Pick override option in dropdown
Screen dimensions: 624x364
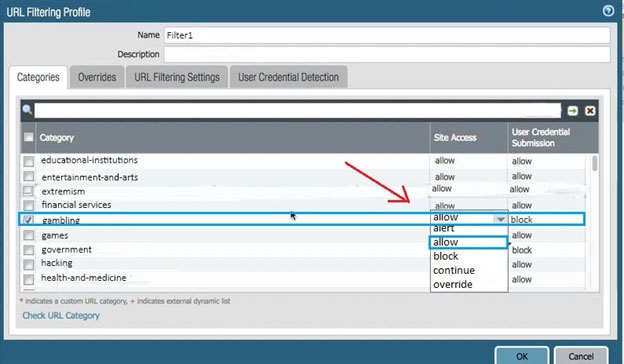click(453, 284)
